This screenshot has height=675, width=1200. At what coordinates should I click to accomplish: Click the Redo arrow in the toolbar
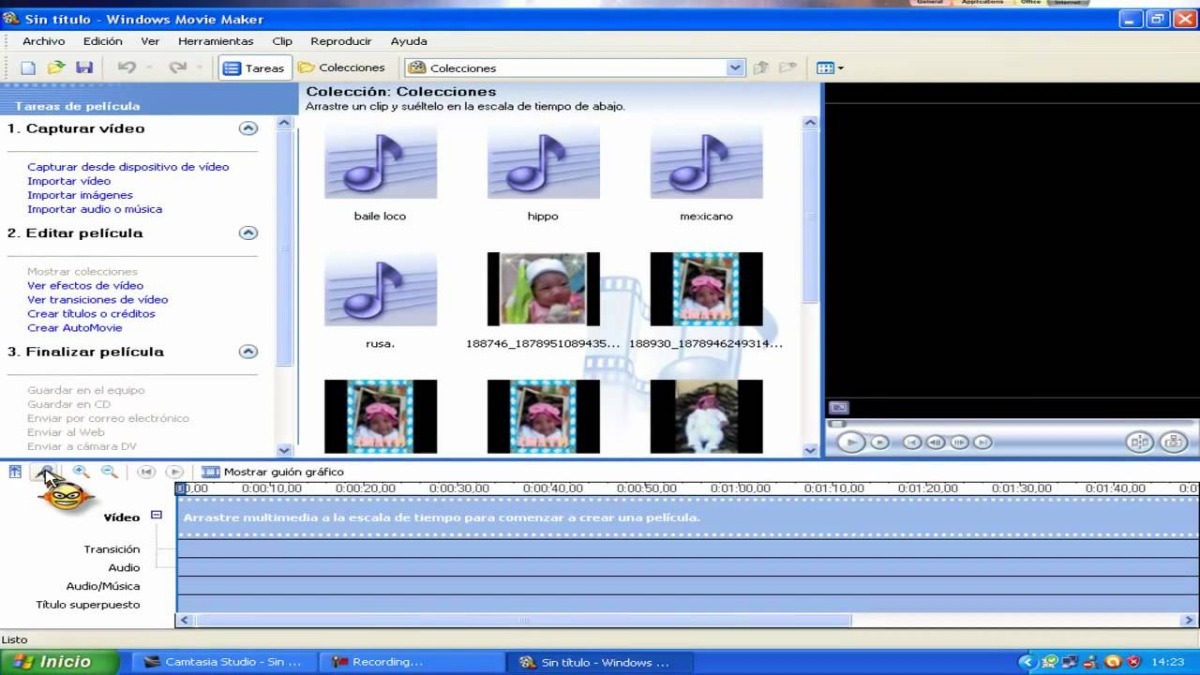178,68
